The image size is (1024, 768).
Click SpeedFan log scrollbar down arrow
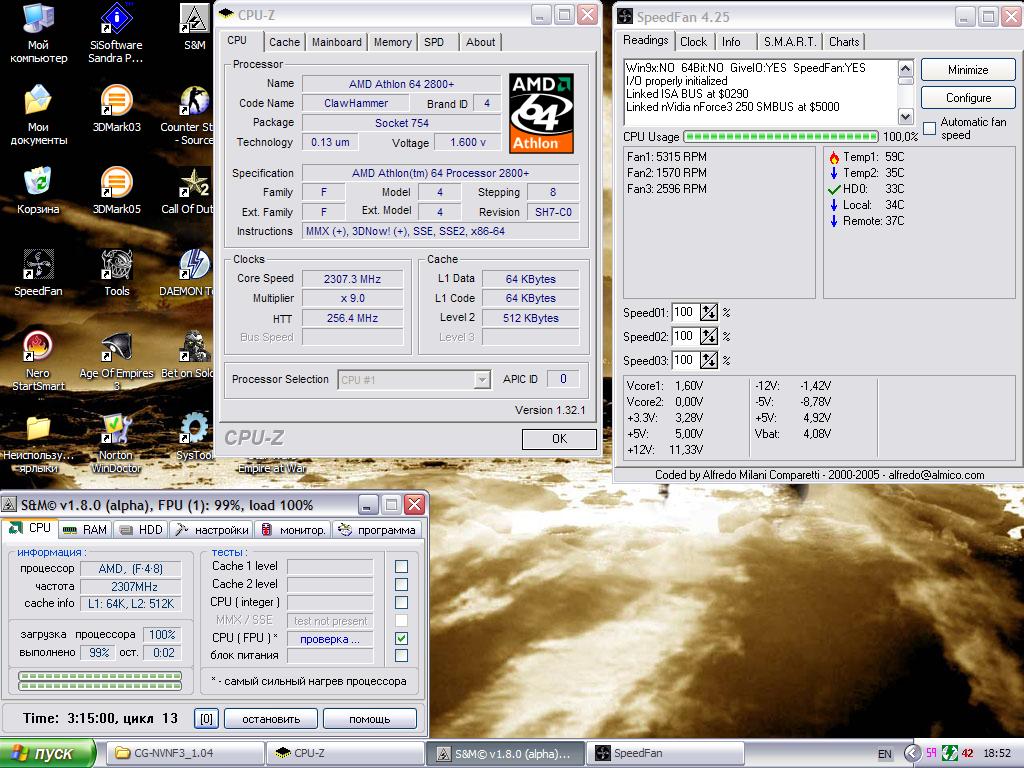(x=905, y=117)
